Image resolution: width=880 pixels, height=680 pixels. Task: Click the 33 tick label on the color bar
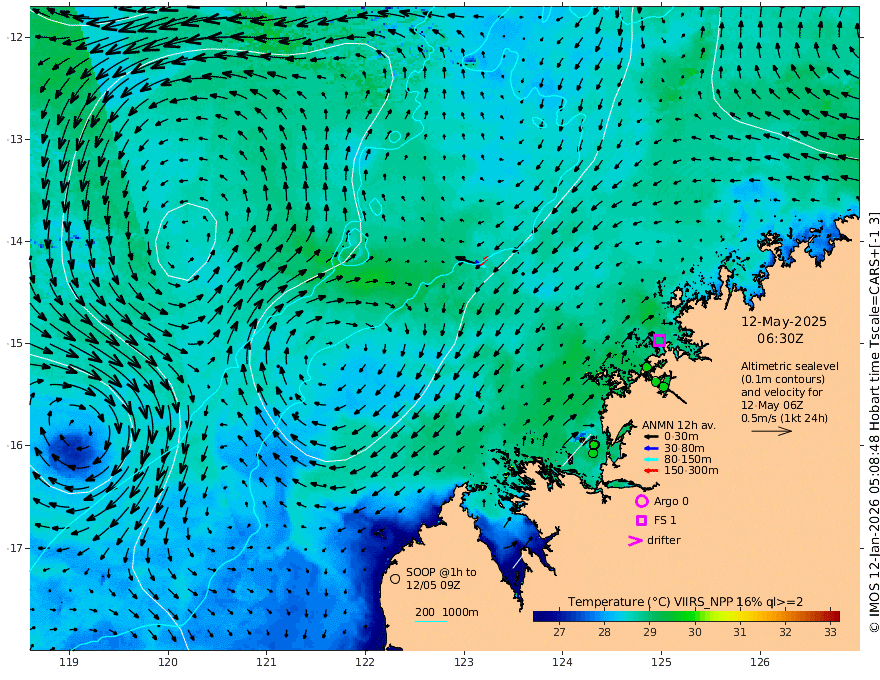pos(831,632)
